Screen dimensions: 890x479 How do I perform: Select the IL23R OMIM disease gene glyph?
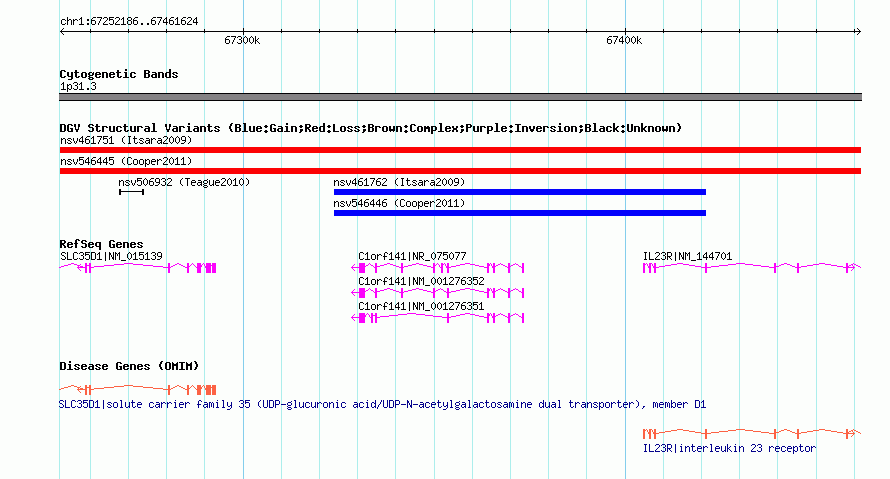(752, 434)
